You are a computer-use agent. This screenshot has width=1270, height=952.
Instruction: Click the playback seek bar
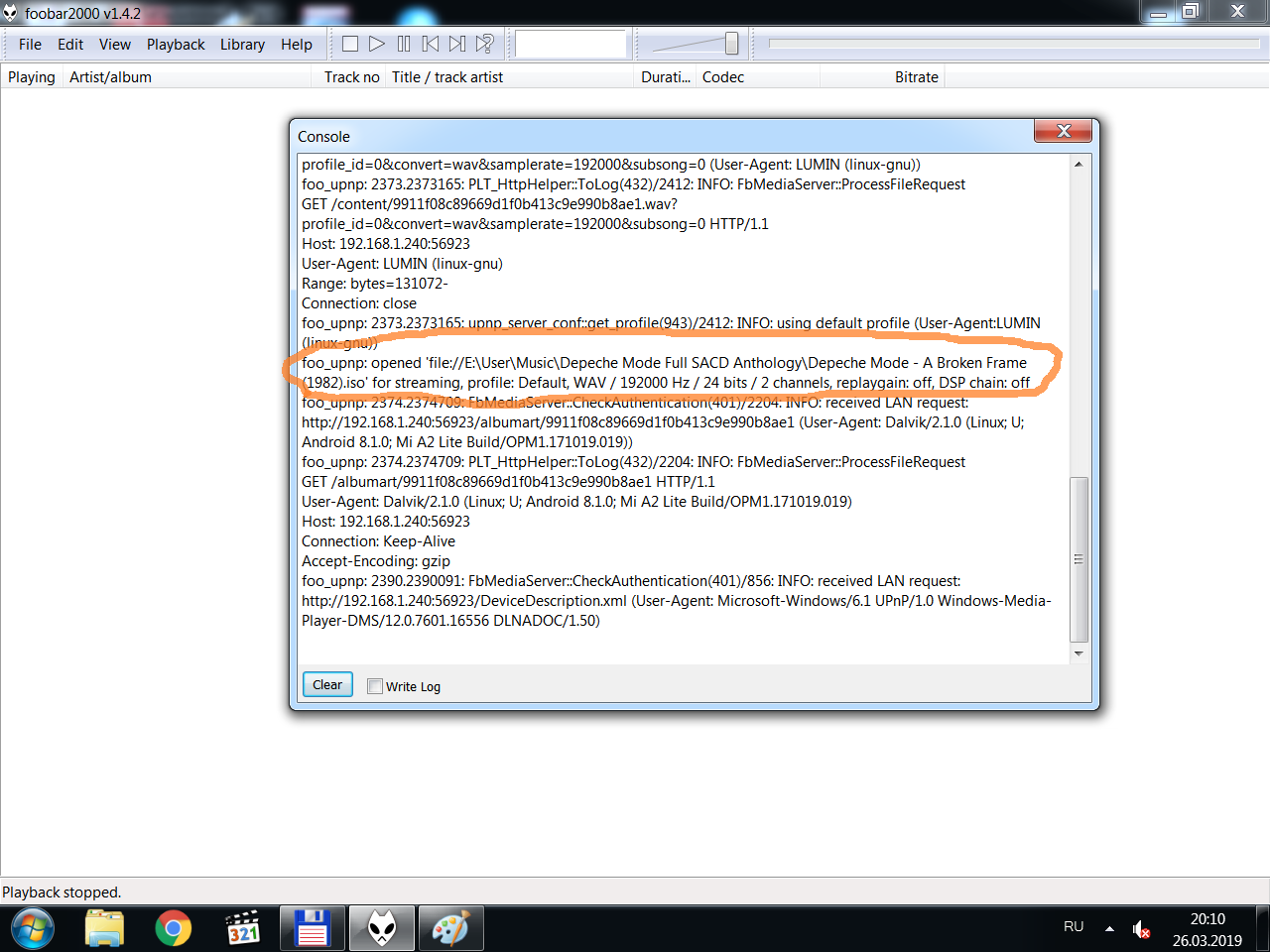[1015, 44]
